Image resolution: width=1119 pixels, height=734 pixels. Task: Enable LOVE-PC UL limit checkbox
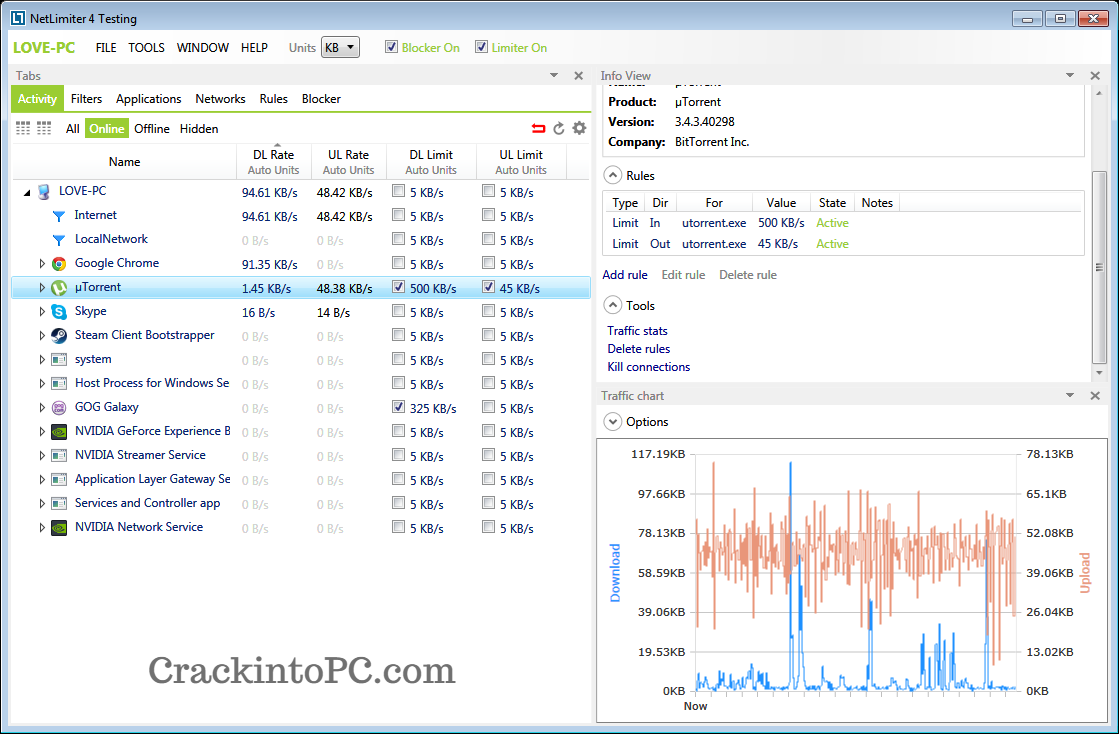click(x=488, y=190)
